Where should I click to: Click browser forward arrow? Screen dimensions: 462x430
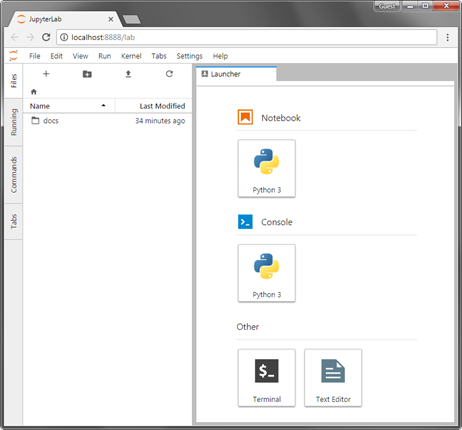pos(30,37)
